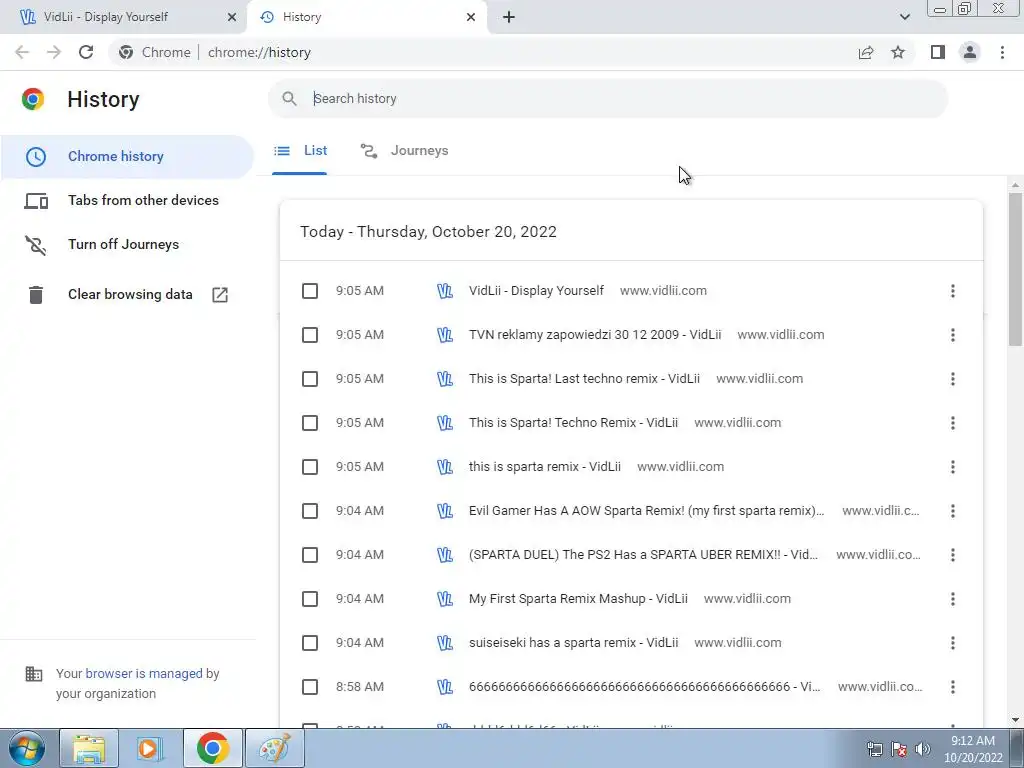Open actions menu for VidLii - Display Yourself
Screen dimensions: 1024x768
[x=953, y=291]
